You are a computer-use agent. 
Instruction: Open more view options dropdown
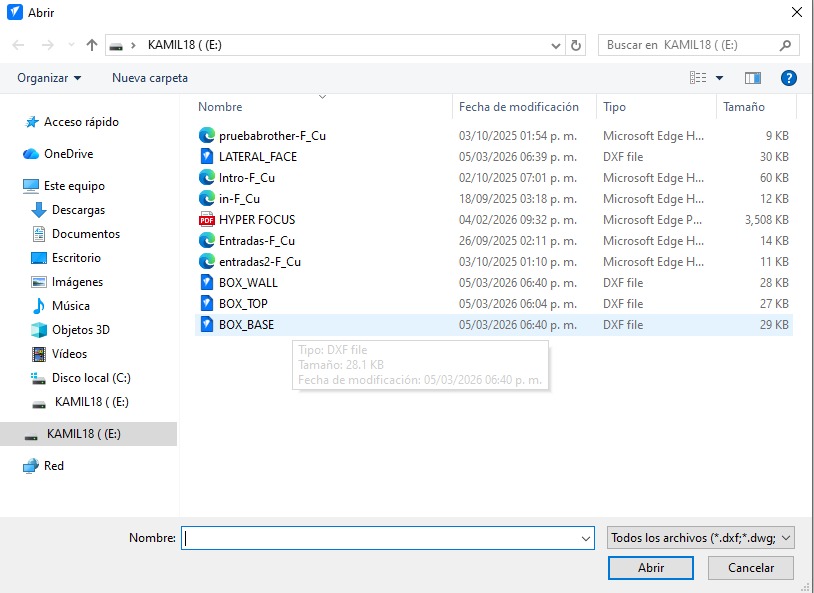720,78
